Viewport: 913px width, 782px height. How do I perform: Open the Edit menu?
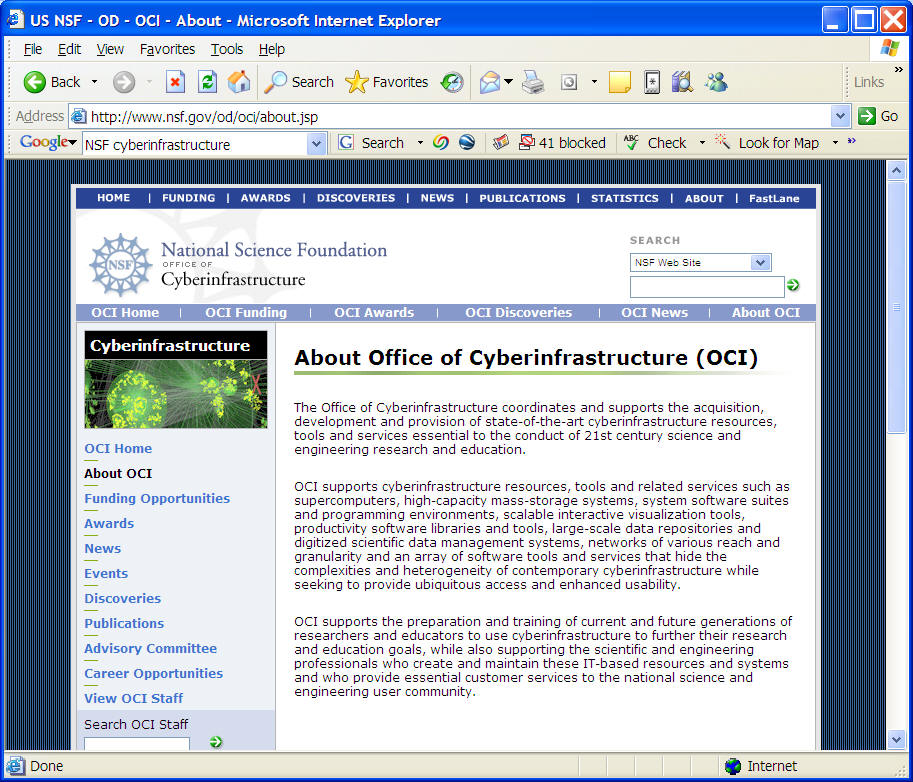(69, 49)
